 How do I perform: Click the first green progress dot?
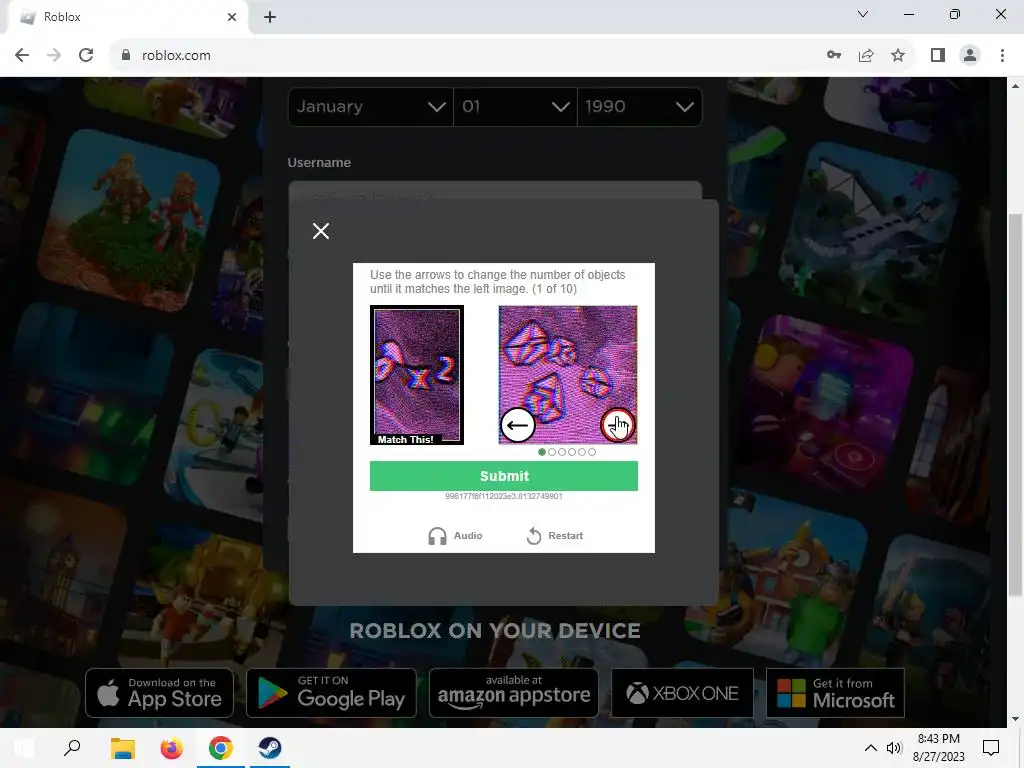[x=542, y=452]
